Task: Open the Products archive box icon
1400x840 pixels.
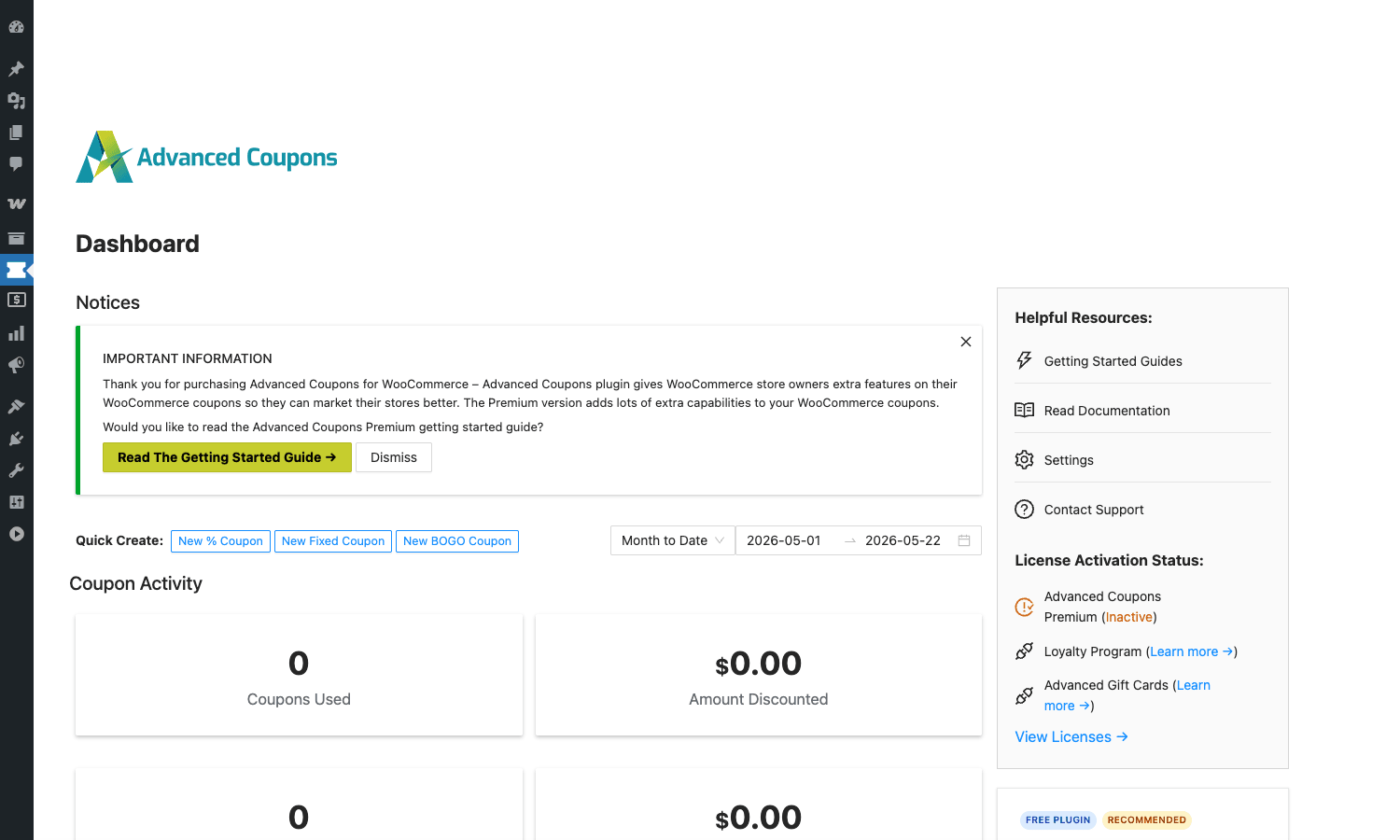Action: pyautogui.click(x=16, y=238)
